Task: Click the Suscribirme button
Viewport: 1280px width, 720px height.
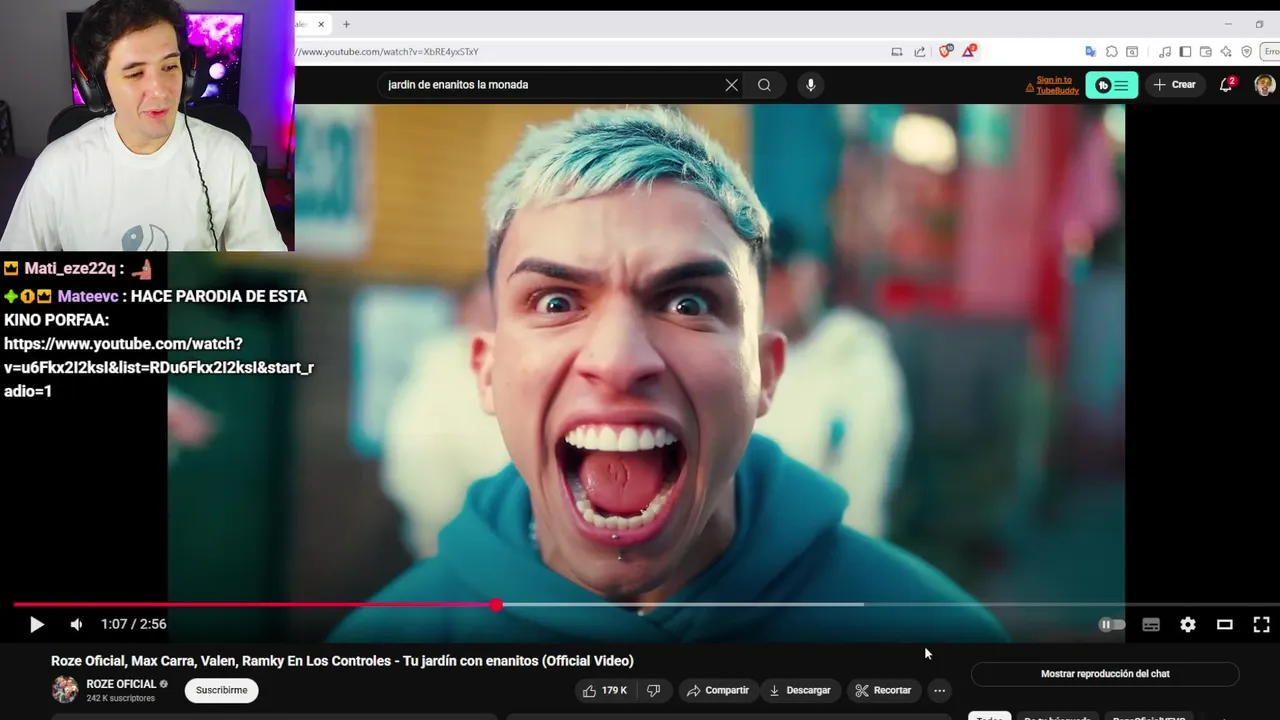Action: pos(221,690)
